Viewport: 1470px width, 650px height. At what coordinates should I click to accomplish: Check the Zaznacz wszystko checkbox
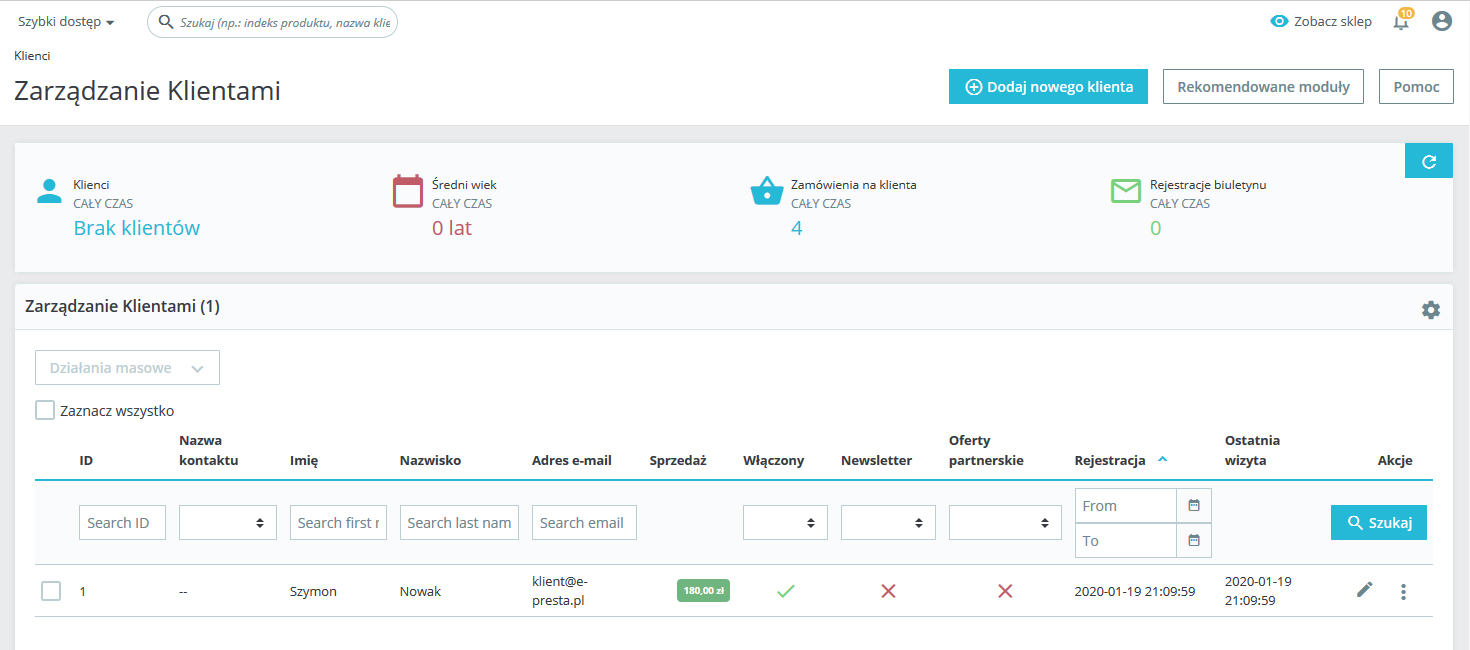pos(45,410)
